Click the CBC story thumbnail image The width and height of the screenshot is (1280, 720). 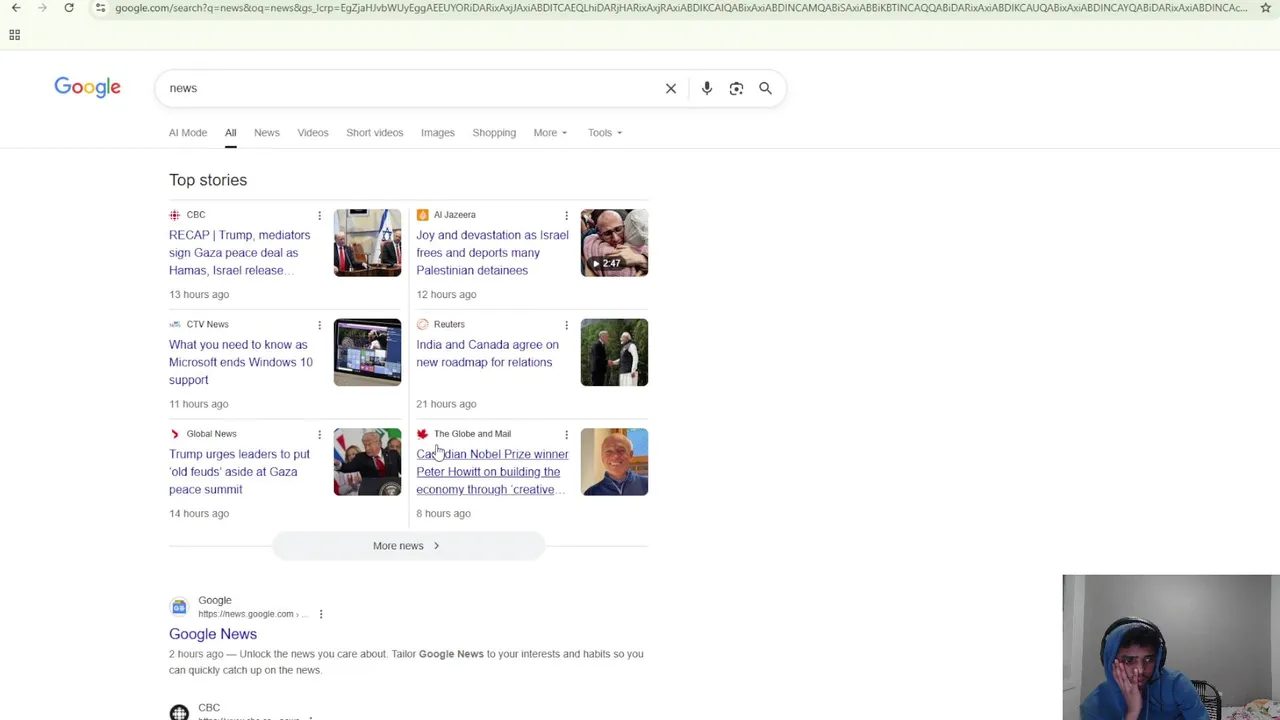tap(367, 243)
